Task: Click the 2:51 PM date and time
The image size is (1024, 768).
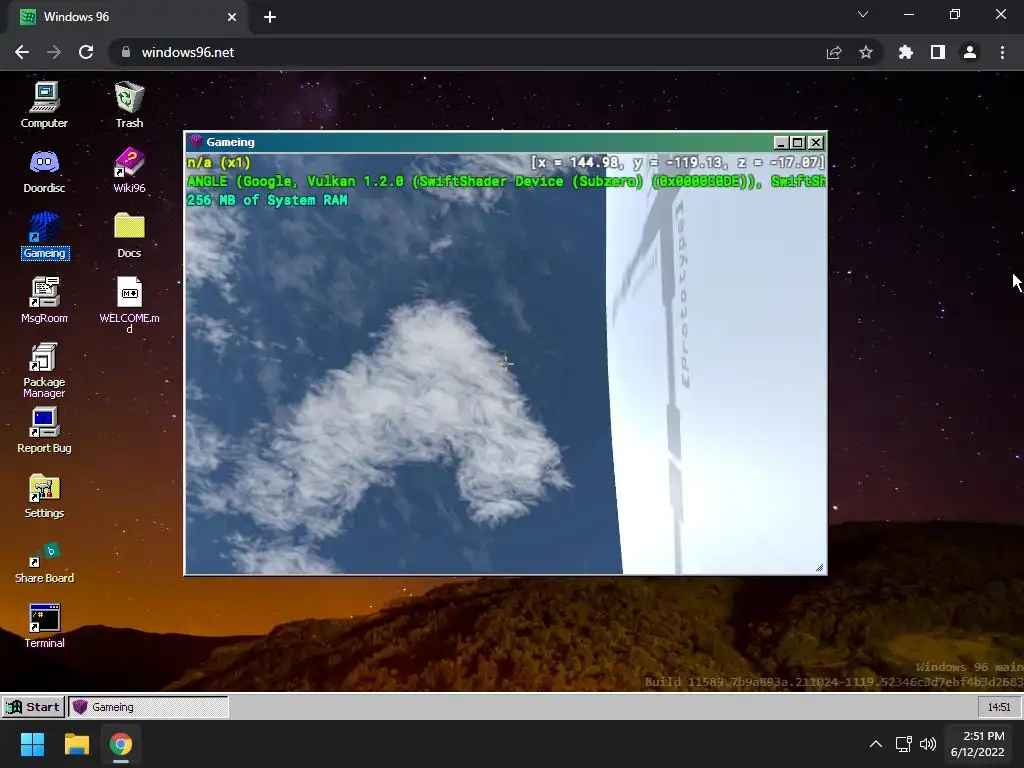Action: click(978, 744)
